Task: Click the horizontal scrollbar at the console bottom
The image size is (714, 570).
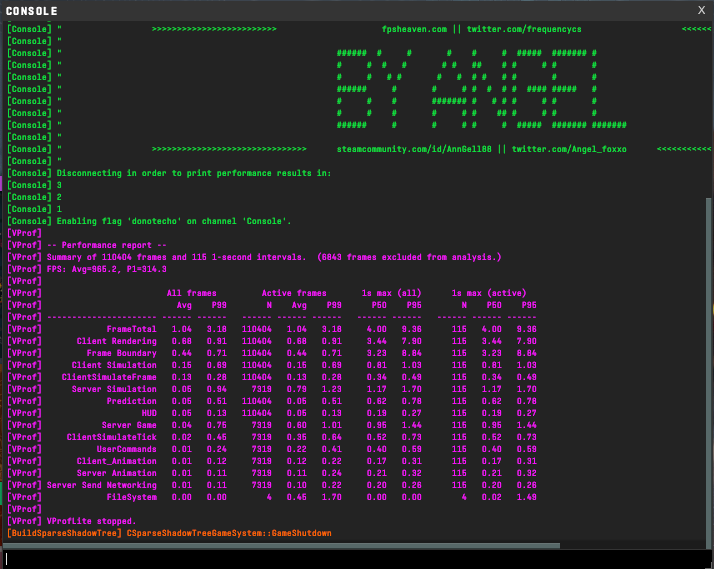Action: point(281,545)
